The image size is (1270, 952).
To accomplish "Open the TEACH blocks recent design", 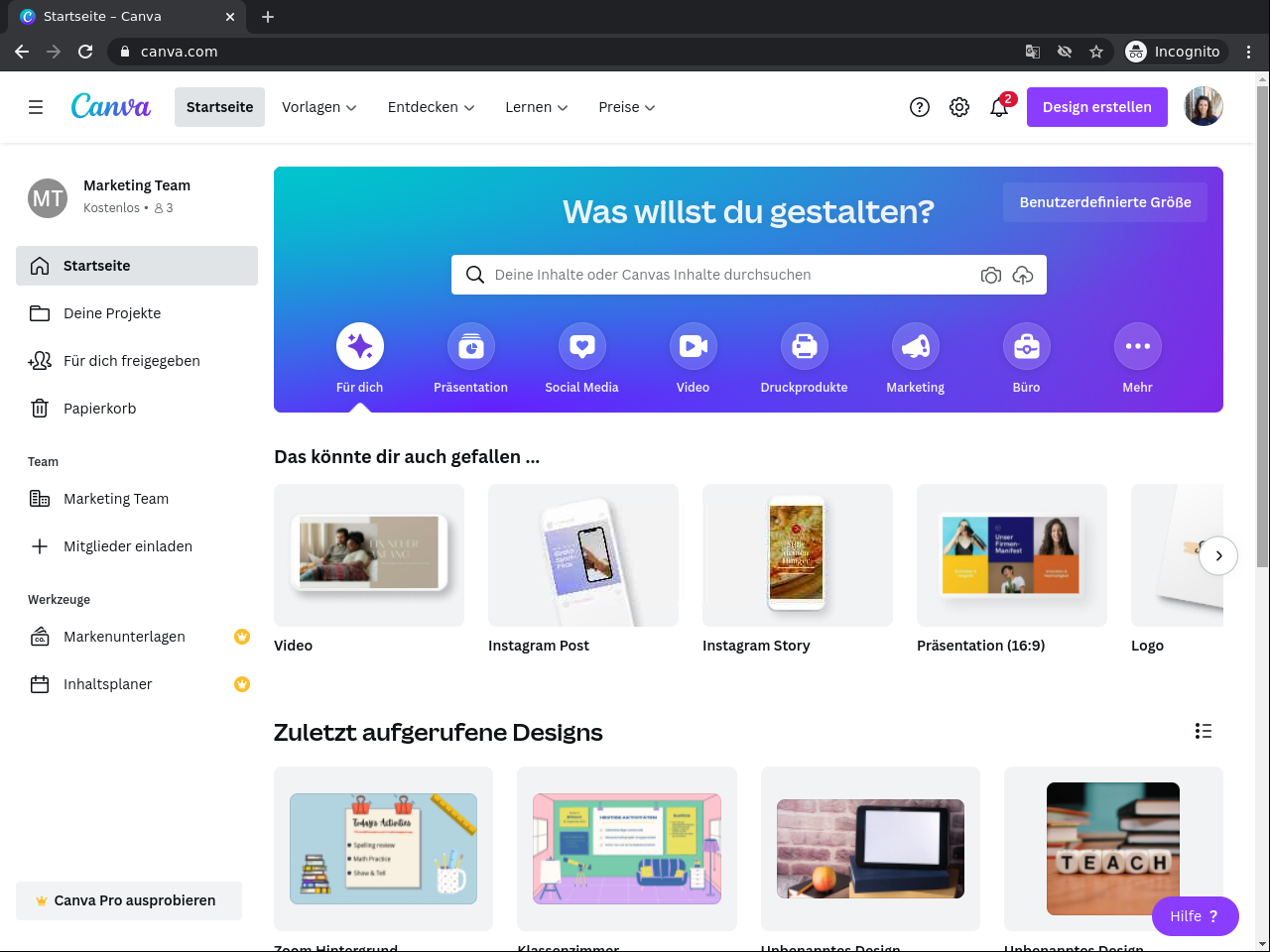I will point(1113,849).
